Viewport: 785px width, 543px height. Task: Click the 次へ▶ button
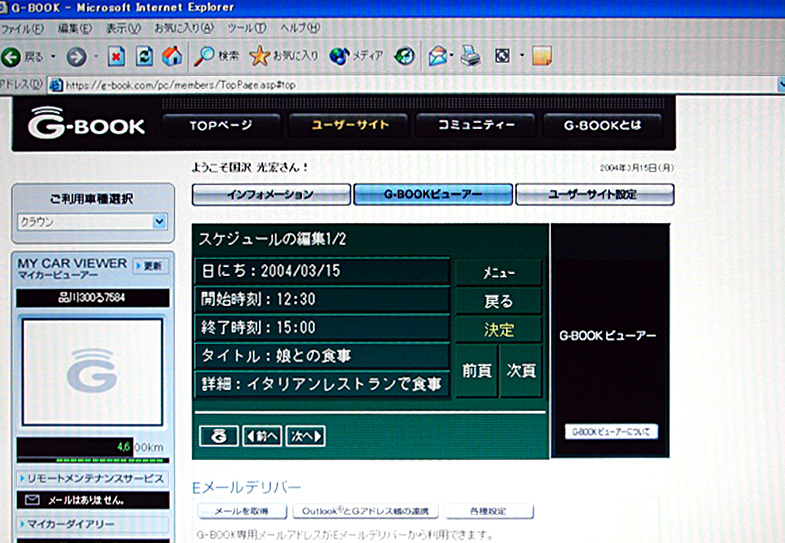305,436
